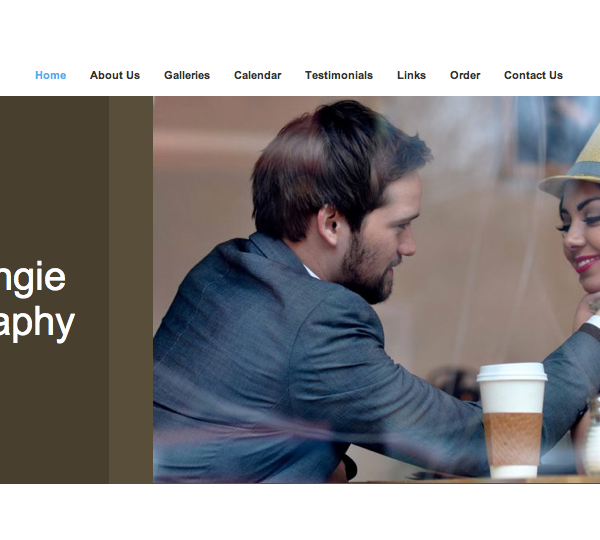The width and height of the screenshot is (600, 540).
Task: Click the white coffee cup in the photo
Action: coord(512,420)
